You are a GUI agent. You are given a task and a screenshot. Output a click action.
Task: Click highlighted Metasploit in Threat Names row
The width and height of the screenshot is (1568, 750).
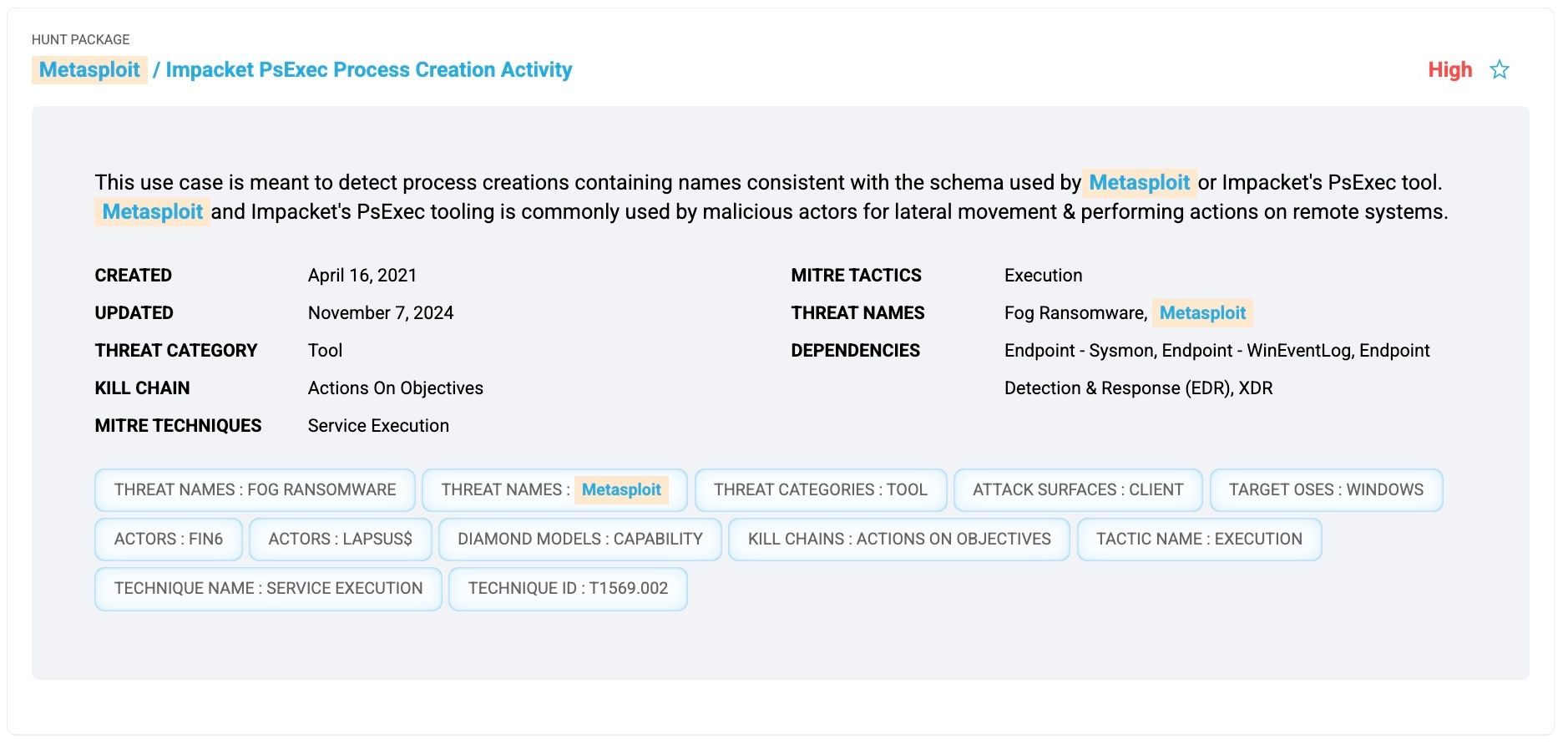pyautogui.click(x=1202, y=313)
